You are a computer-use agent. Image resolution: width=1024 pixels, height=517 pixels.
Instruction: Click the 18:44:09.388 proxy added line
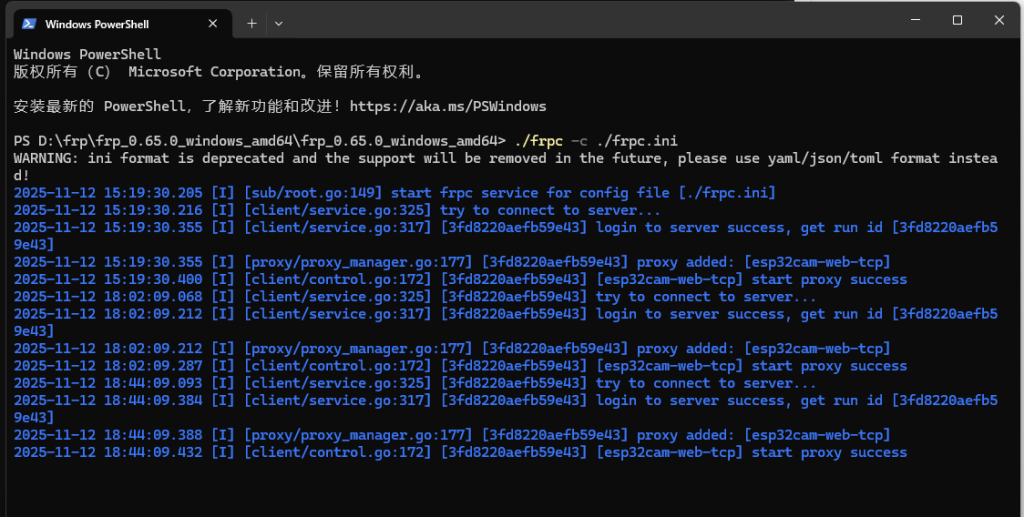pos(452,435)
